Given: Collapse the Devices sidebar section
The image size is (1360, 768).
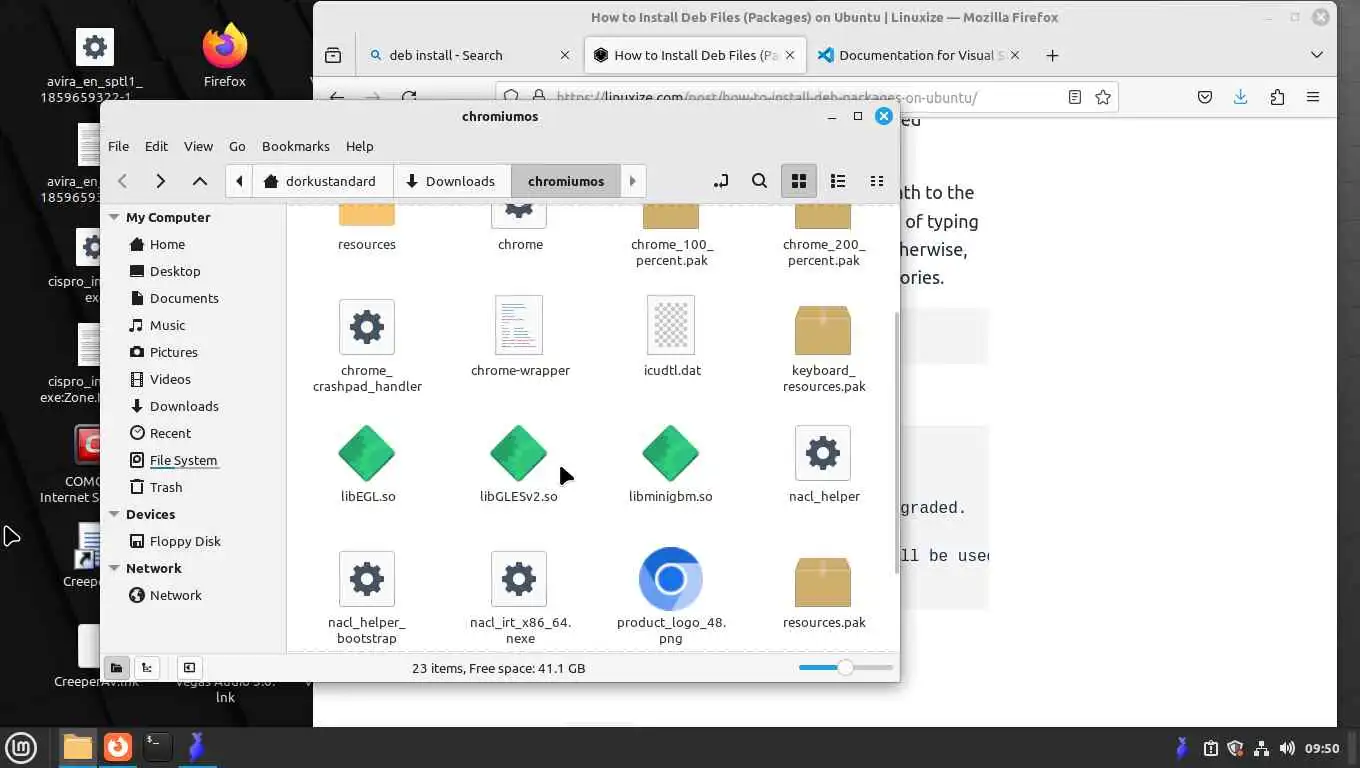Looking at the screenshot, I should [x=114, y=514].
